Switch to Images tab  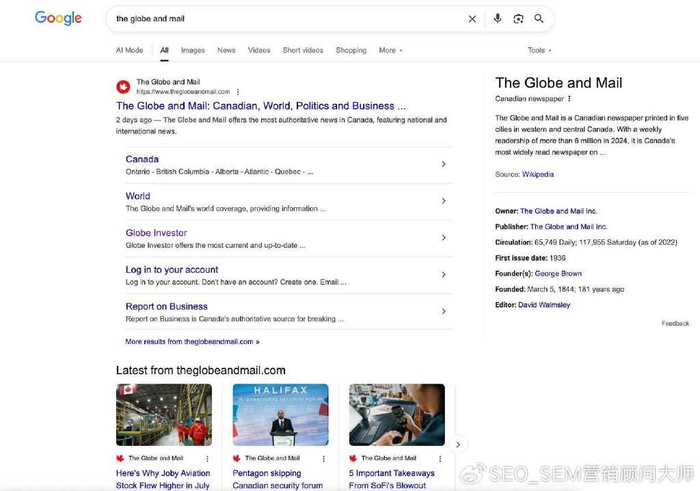point(193,50)
